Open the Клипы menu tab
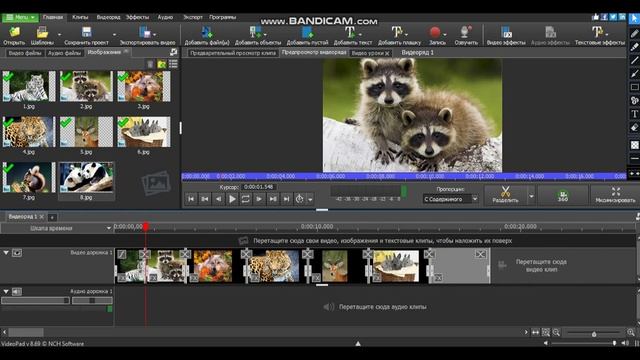Viewport: 640px width, 360px height. [x=80, y=17]
